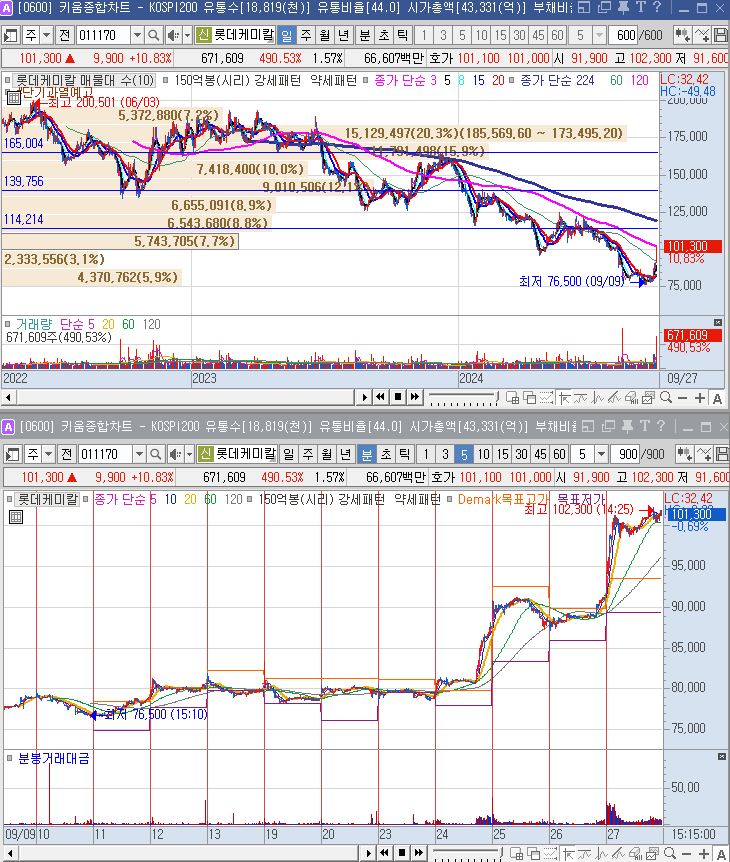Zoom out using minus in upper chart bottom toolbar
The width and height of the screenshot is (730, 862).
[x=683, y=398]
